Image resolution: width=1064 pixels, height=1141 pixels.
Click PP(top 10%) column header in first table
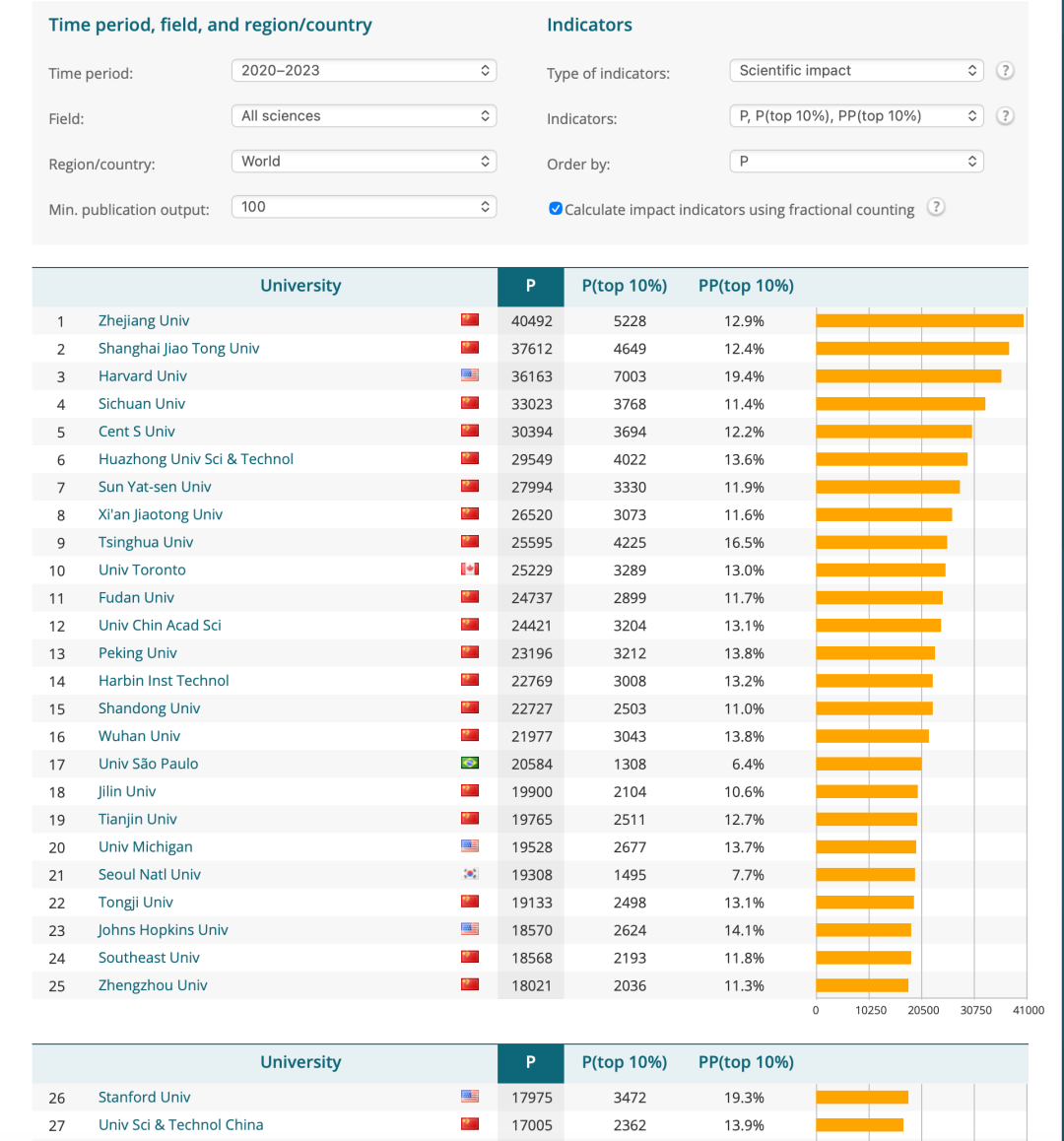coord(746,286)
